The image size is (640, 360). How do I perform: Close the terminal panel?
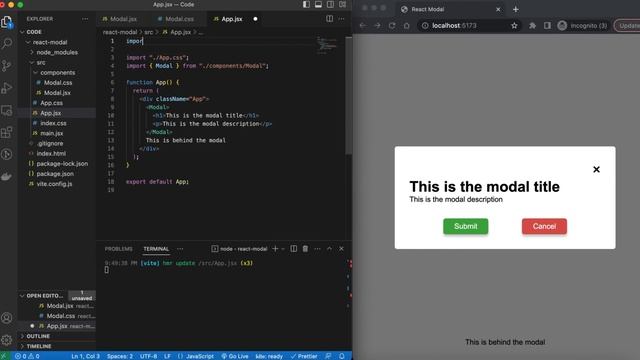[341, 249]
